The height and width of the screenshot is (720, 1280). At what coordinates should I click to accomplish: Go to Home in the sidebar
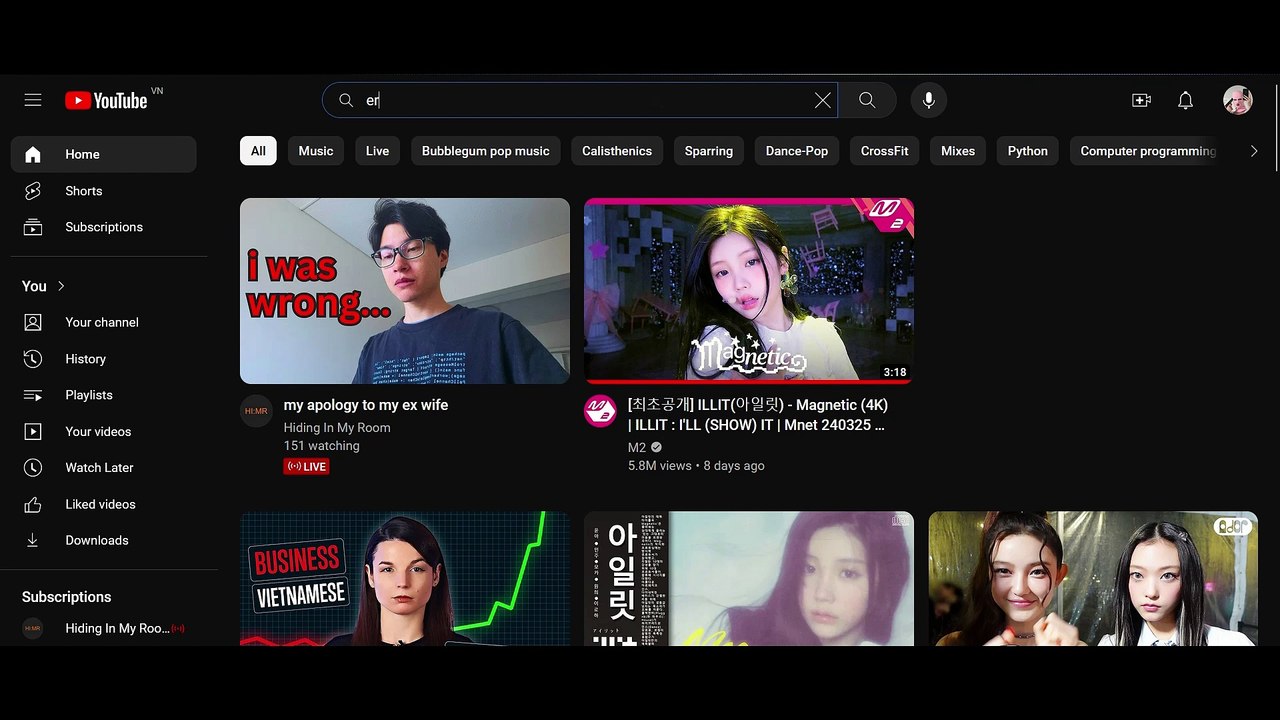pos(104,154)
